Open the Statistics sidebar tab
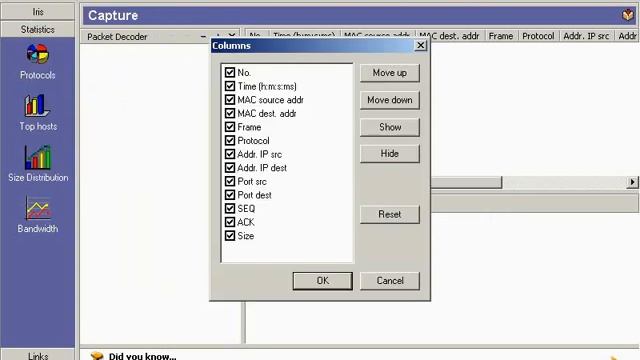 click(x=38, y=29)
